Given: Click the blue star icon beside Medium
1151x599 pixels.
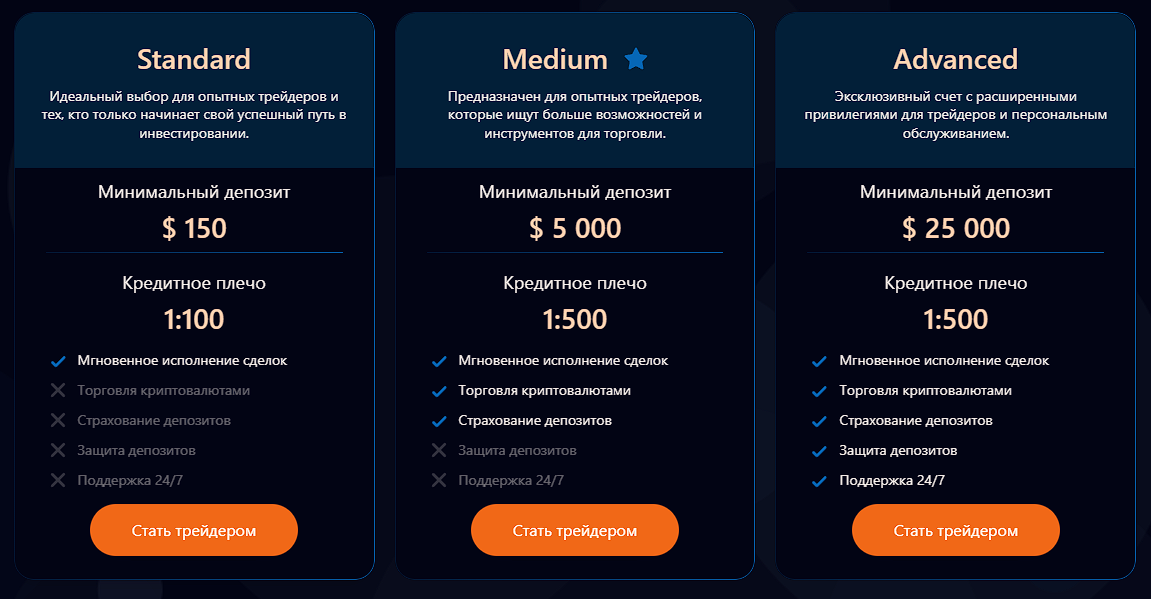Looking at the screenshot, I should tap(637, 59).
